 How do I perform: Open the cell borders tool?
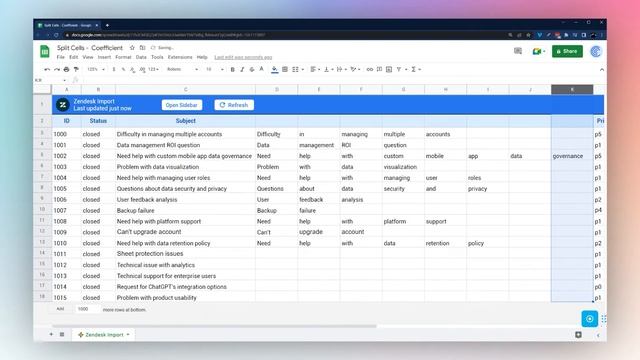click(x=285, y=69)
